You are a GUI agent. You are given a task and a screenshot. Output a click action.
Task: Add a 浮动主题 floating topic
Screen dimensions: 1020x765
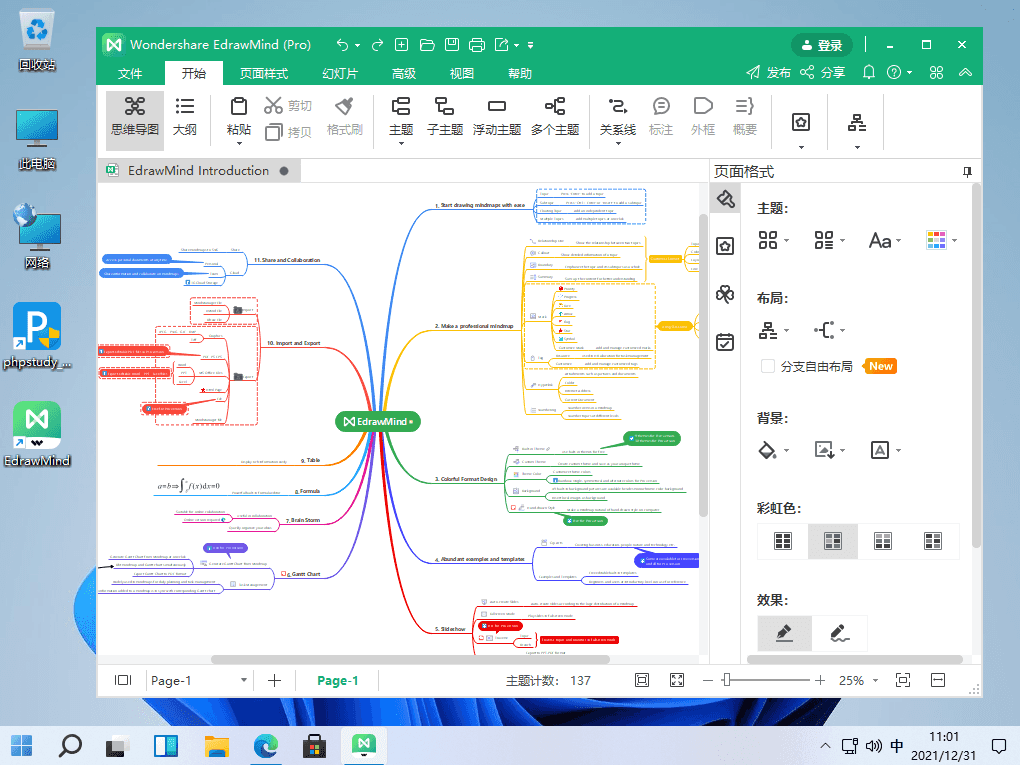point(496,117)
